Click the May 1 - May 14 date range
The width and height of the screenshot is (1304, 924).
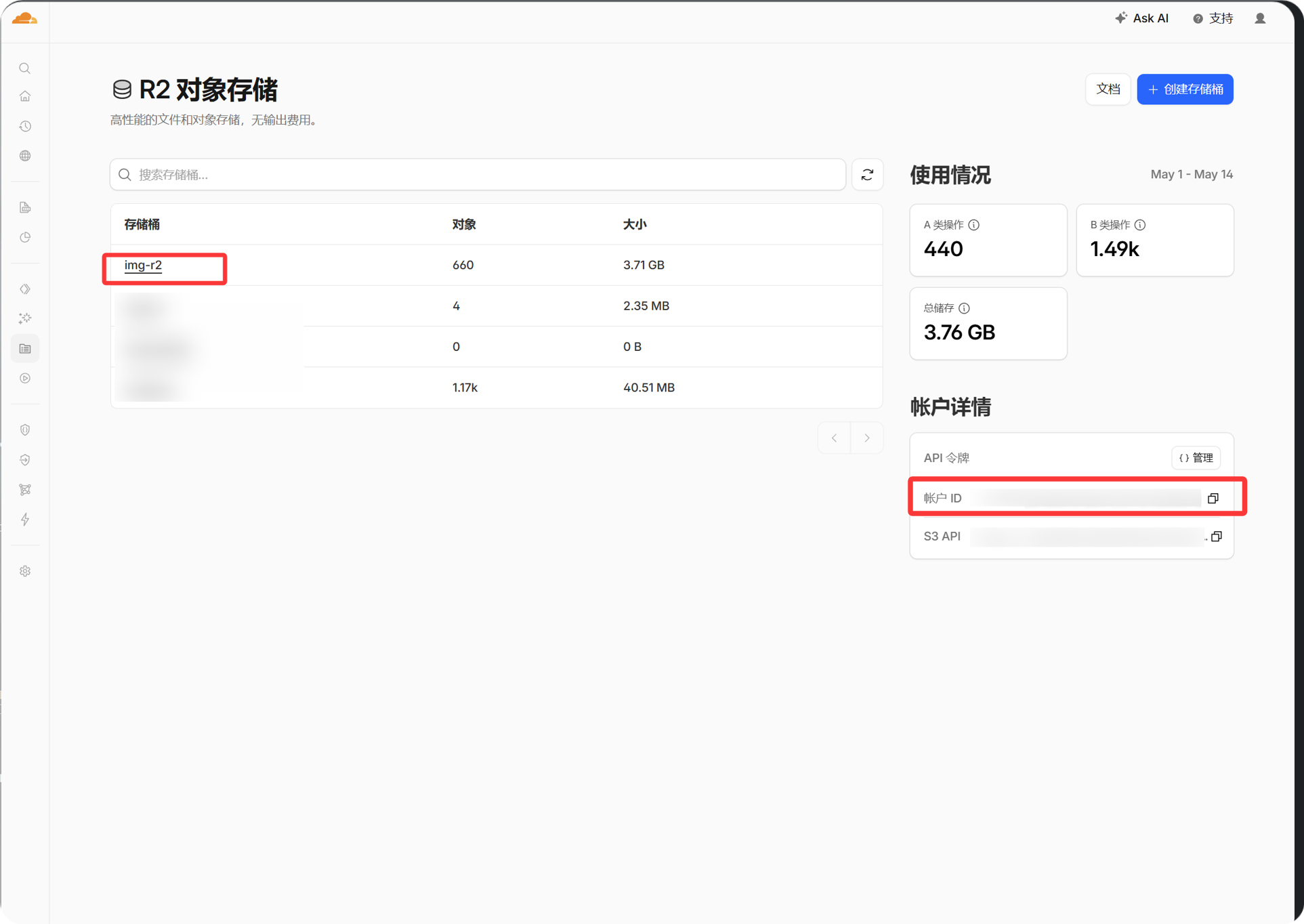pos(1192,175)
